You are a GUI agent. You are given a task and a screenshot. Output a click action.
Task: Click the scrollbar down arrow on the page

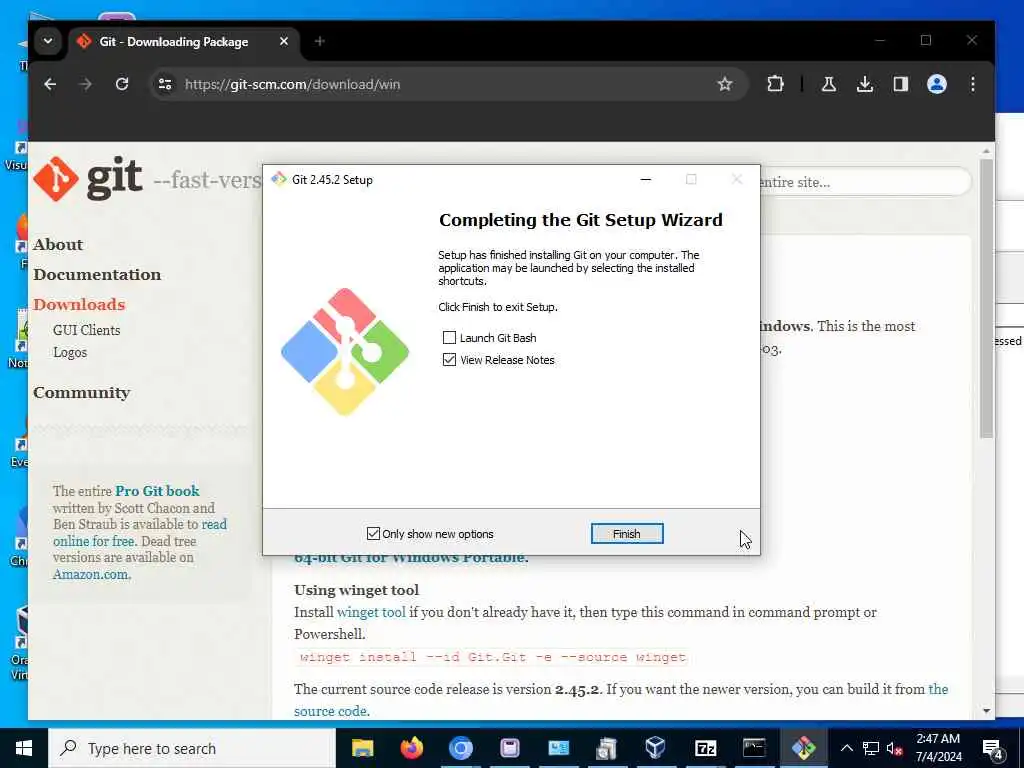pyautogui.click(x=986, y=711)
